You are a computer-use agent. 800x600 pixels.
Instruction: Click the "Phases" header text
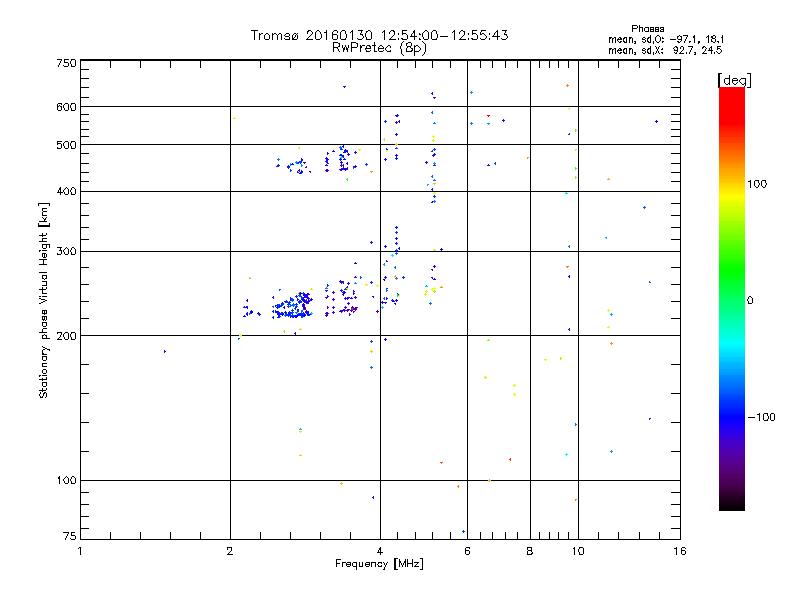pos(647,29)
